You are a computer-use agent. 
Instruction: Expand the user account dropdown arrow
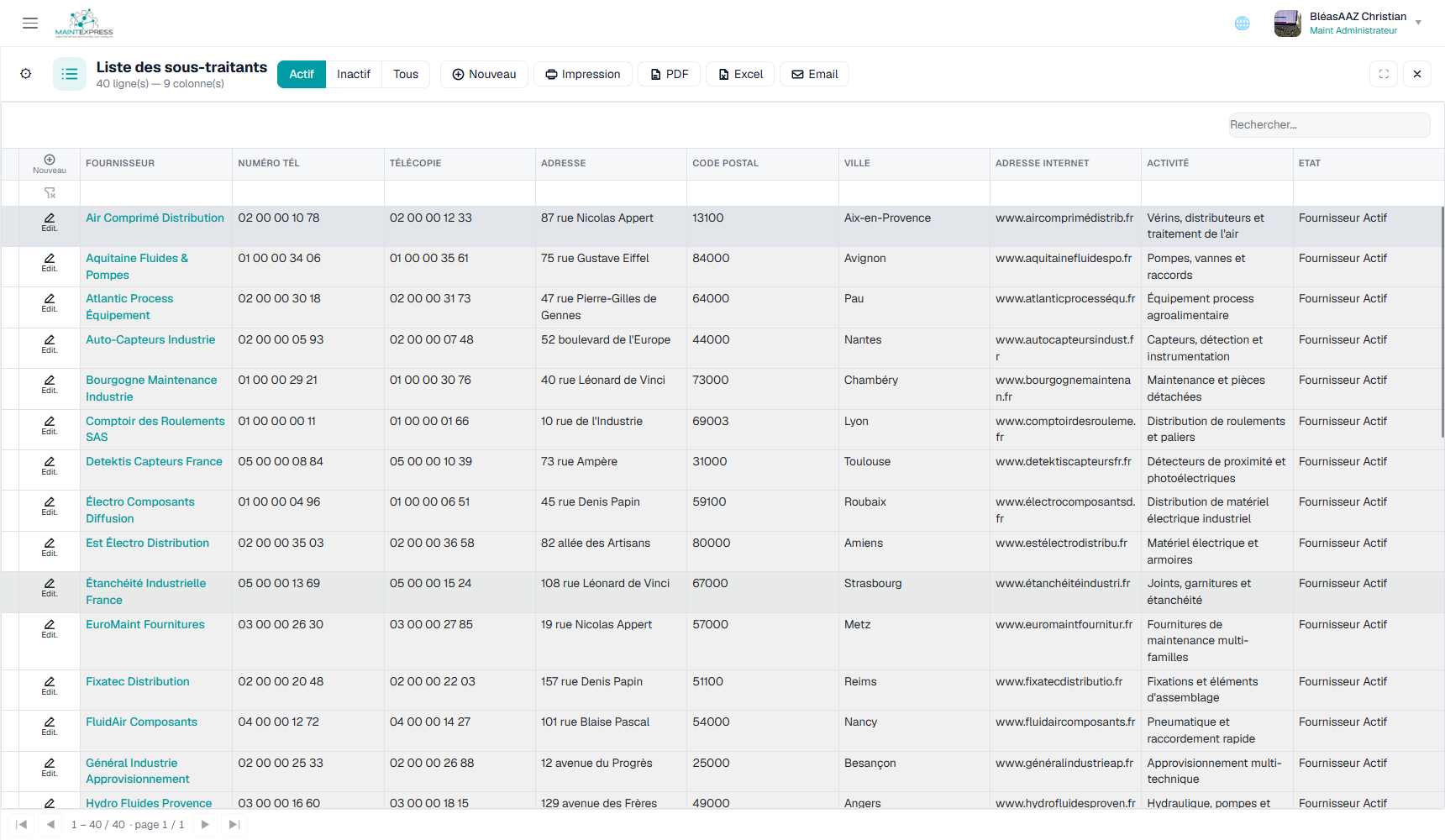(x=1418, y=24)
